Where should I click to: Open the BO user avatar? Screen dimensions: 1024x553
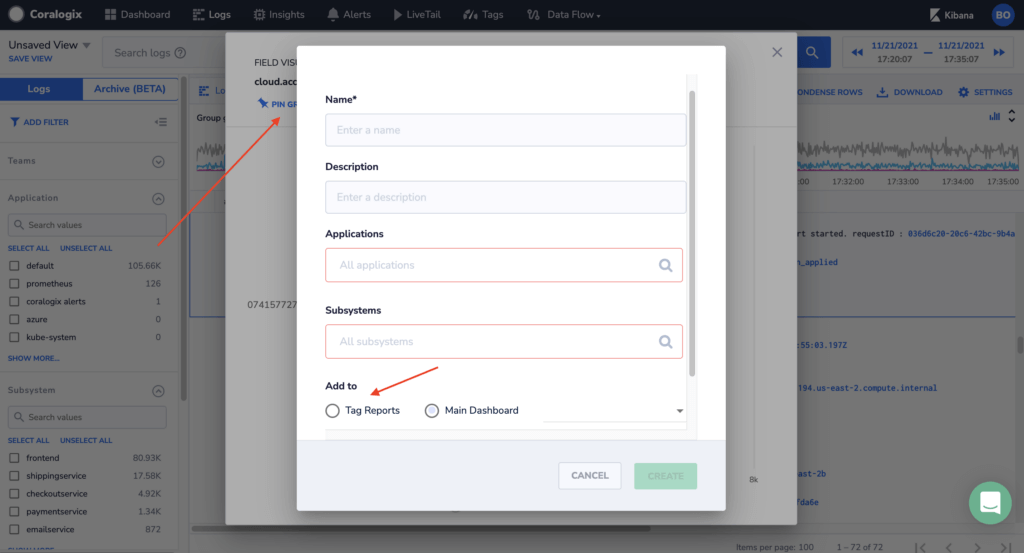point(1002,14)
